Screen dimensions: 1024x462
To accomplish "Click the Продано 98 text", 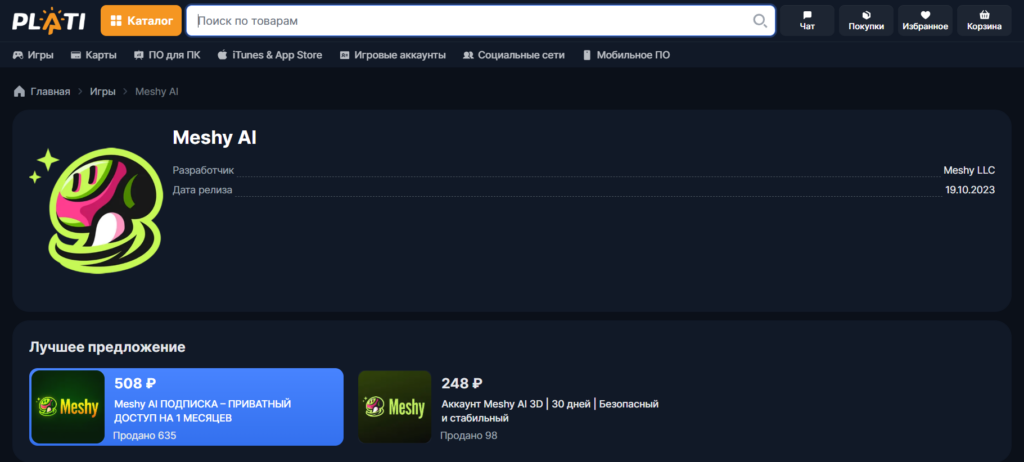I will (469, 435).
